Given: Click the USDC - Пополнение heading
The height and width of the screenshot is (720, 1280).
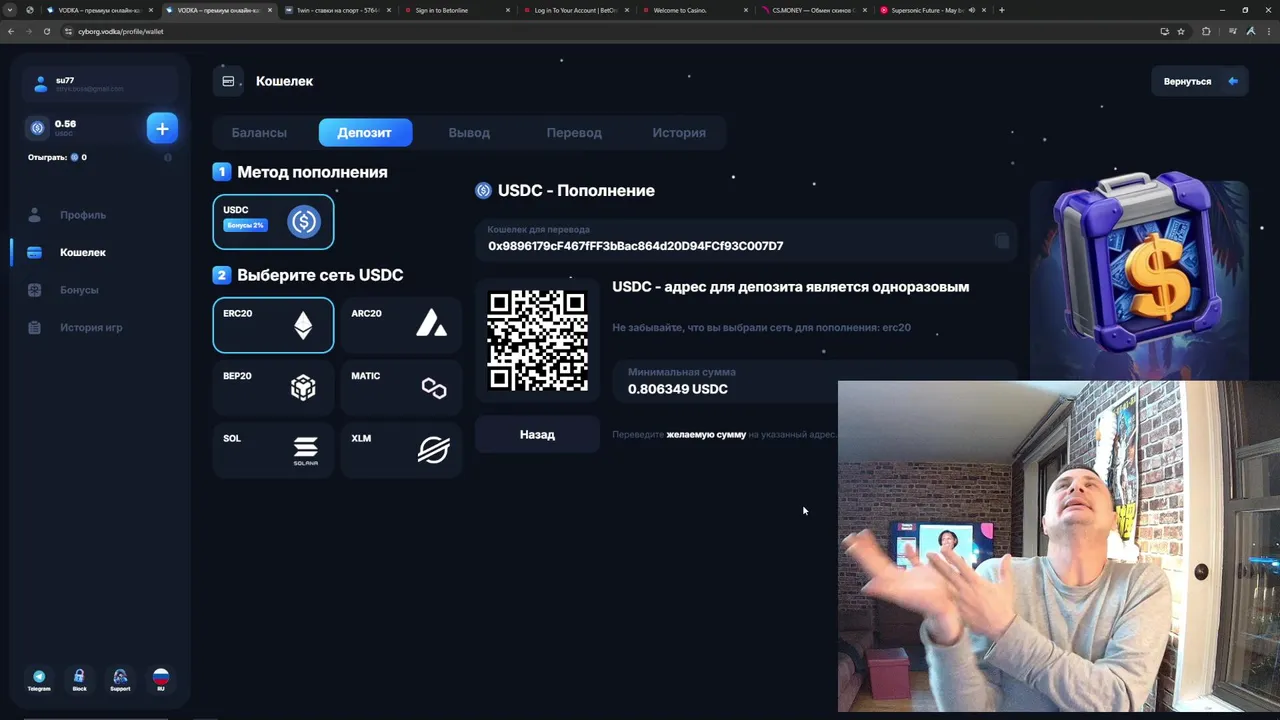Looking at the screenshot, I should coord(576,190).
